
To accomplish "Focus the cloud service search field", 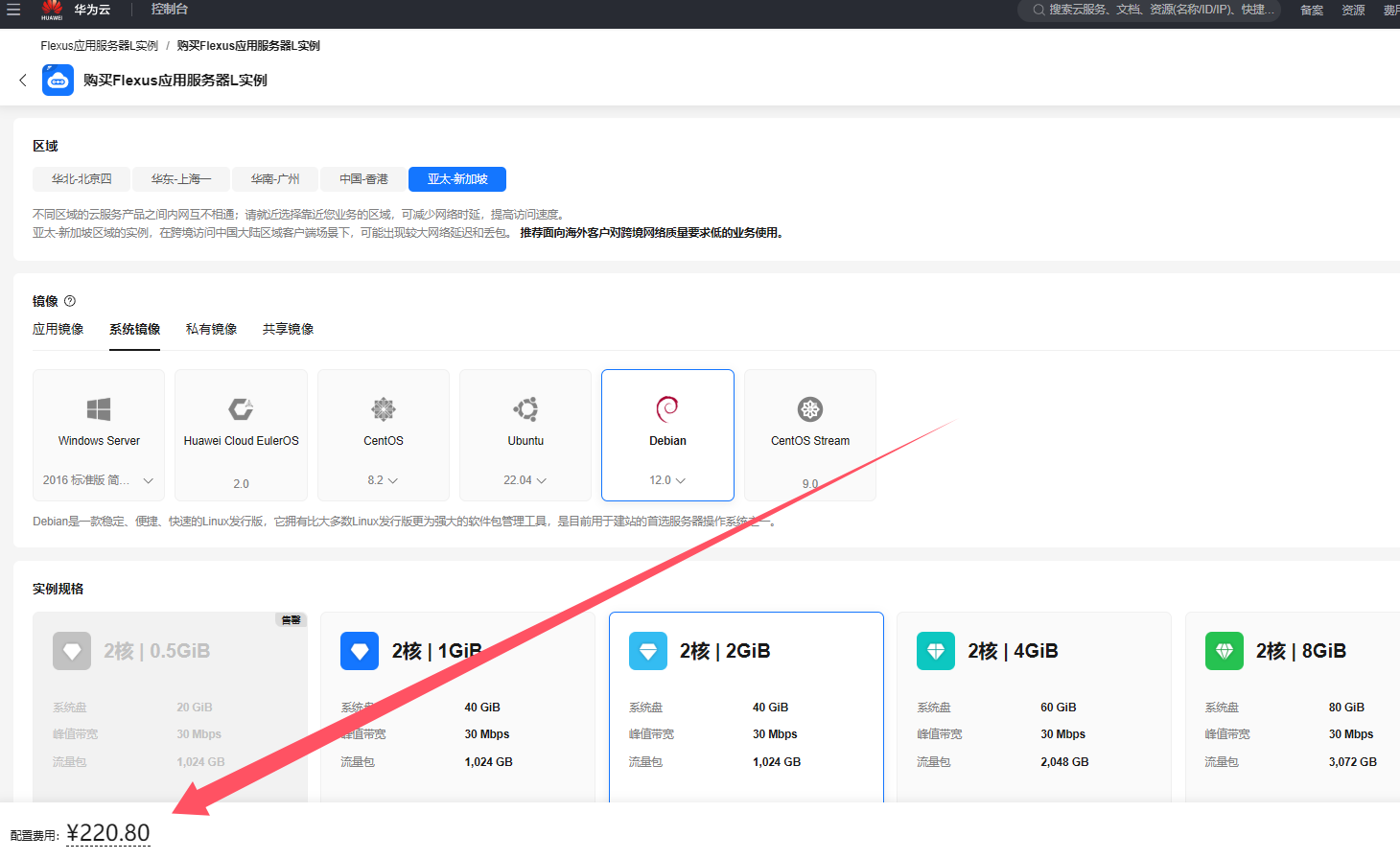I will 1149,10.
